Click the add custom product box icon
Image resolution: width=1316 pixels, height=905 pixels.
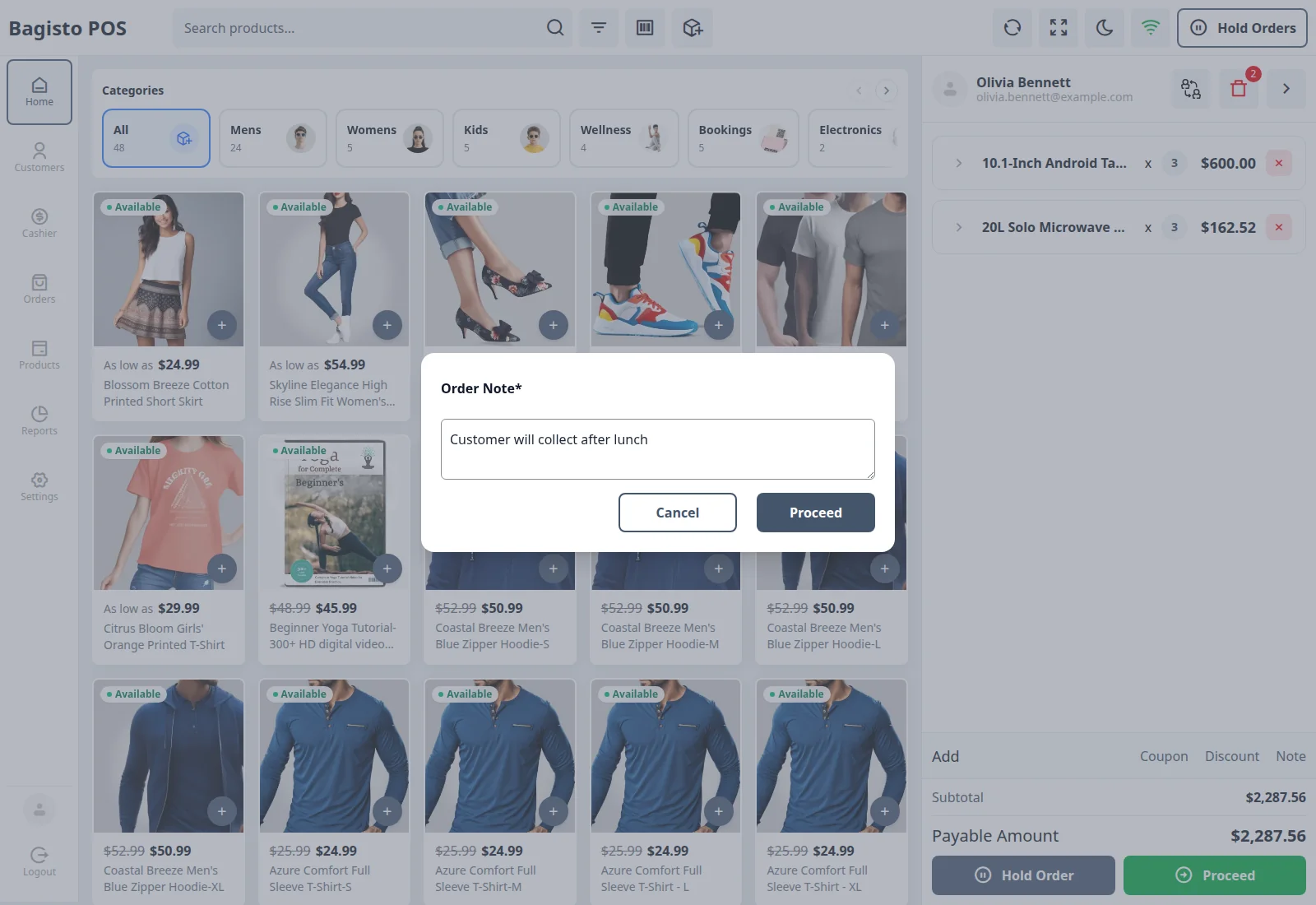693,28
